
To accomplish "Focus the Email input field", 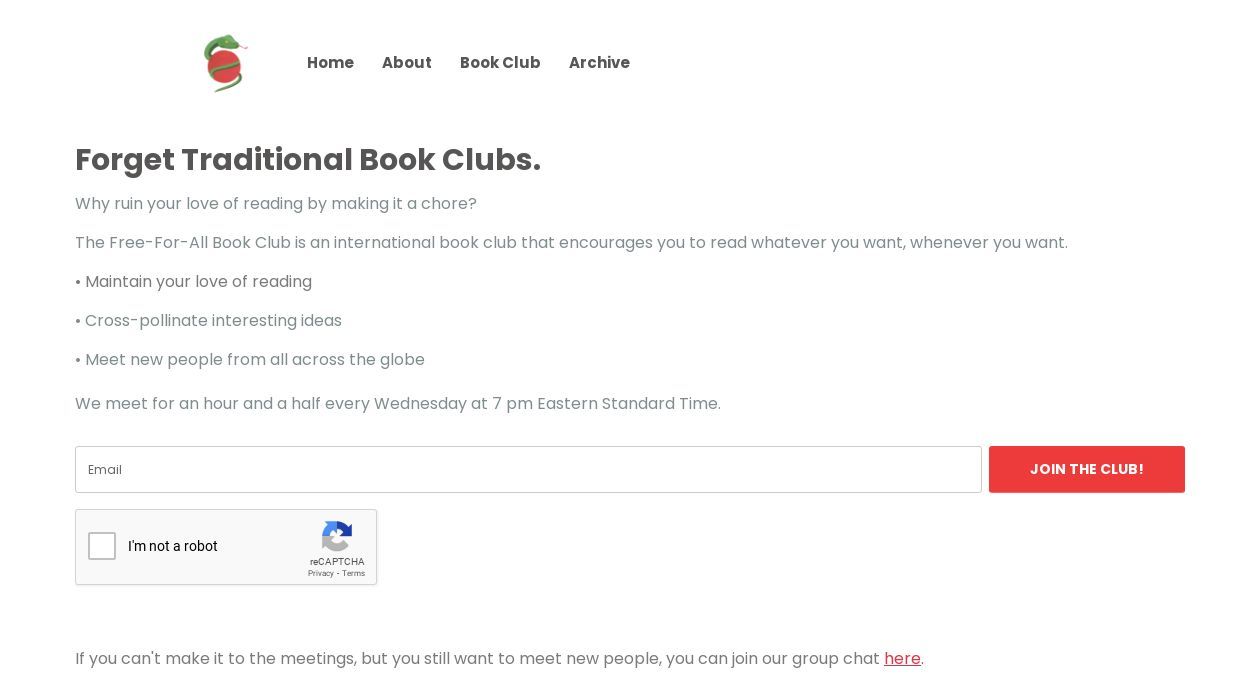I will (528, 470).
